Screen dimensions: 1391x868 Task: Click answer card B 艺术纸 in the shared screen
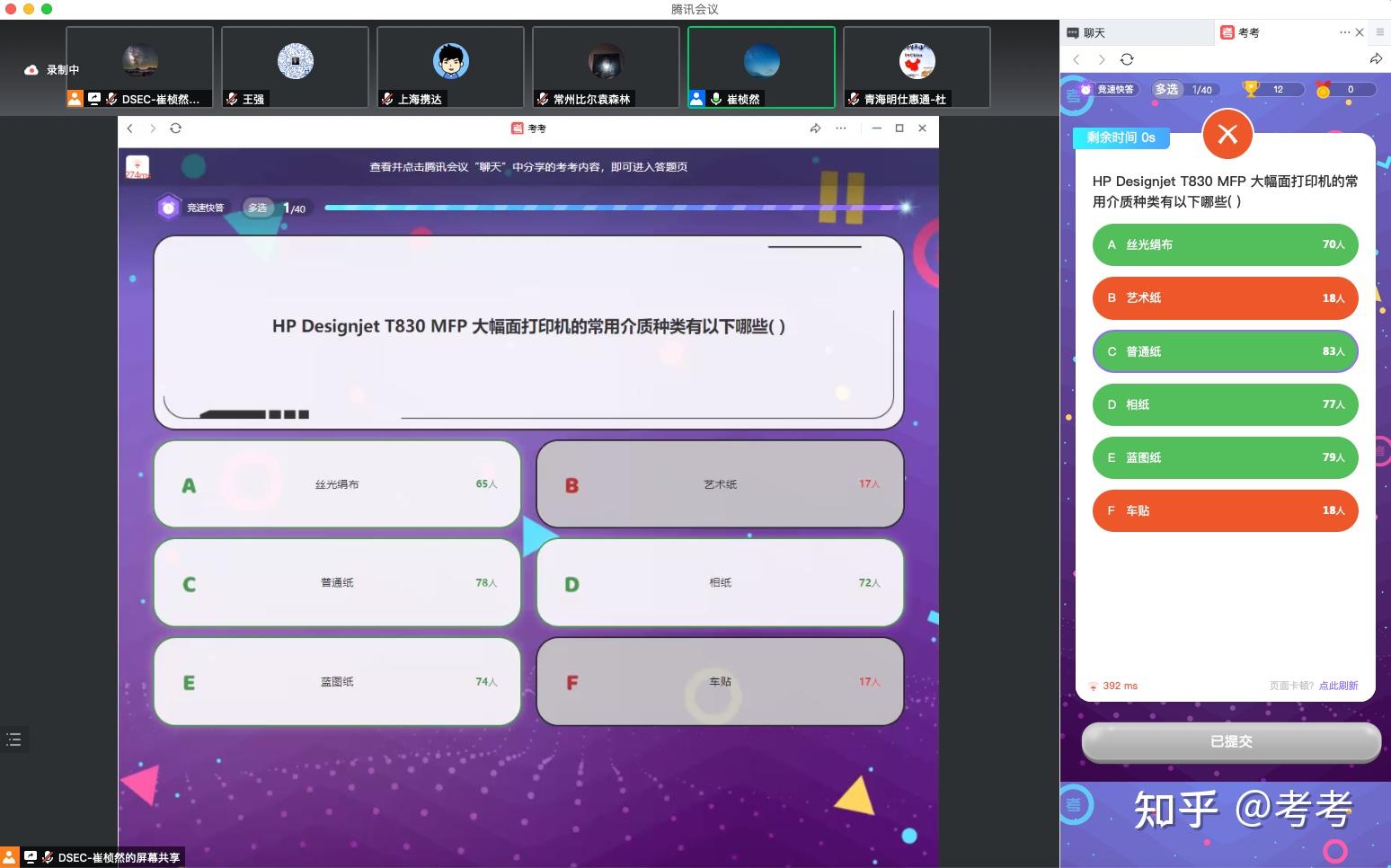click(x=720, y=484)
